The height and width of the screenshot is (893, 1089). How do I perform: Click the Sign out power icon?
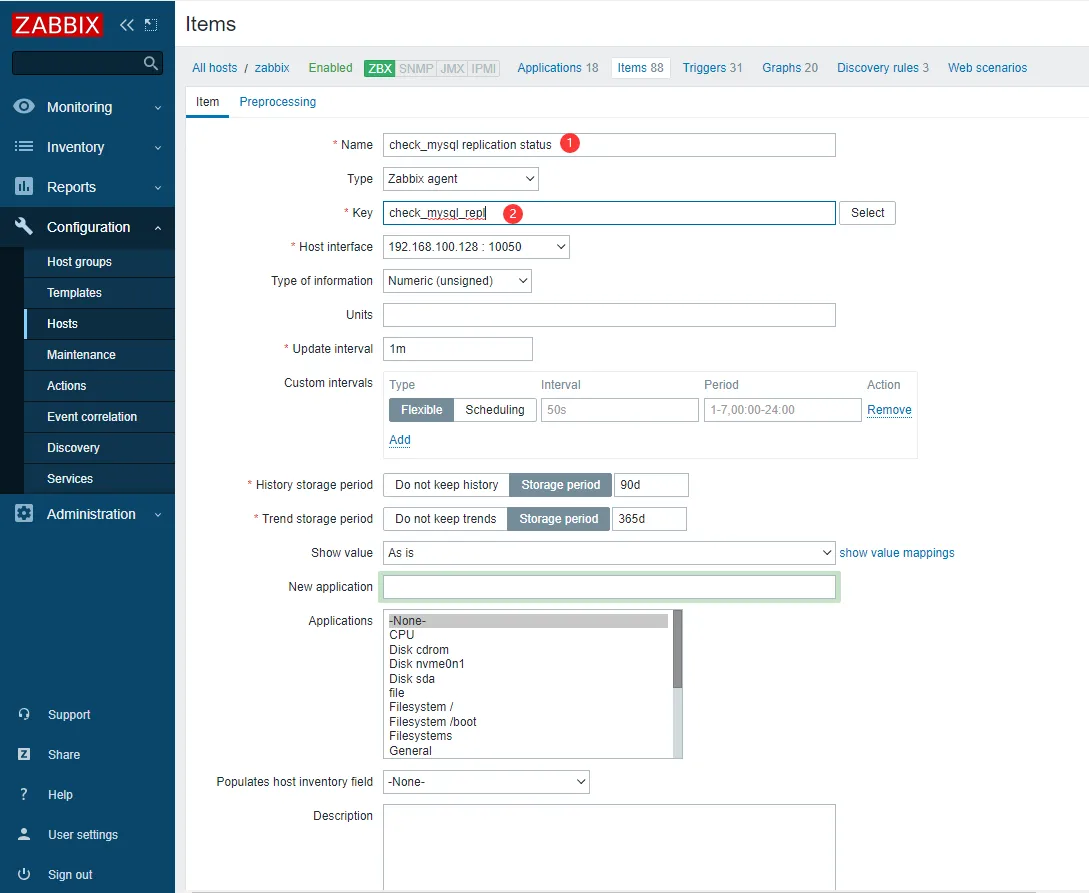pos(24,874)
